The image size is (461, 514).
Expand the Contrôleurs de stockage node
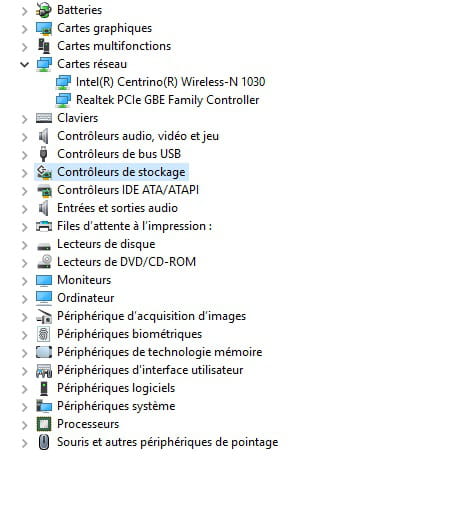pyautogui.click(x=24, y=173)
